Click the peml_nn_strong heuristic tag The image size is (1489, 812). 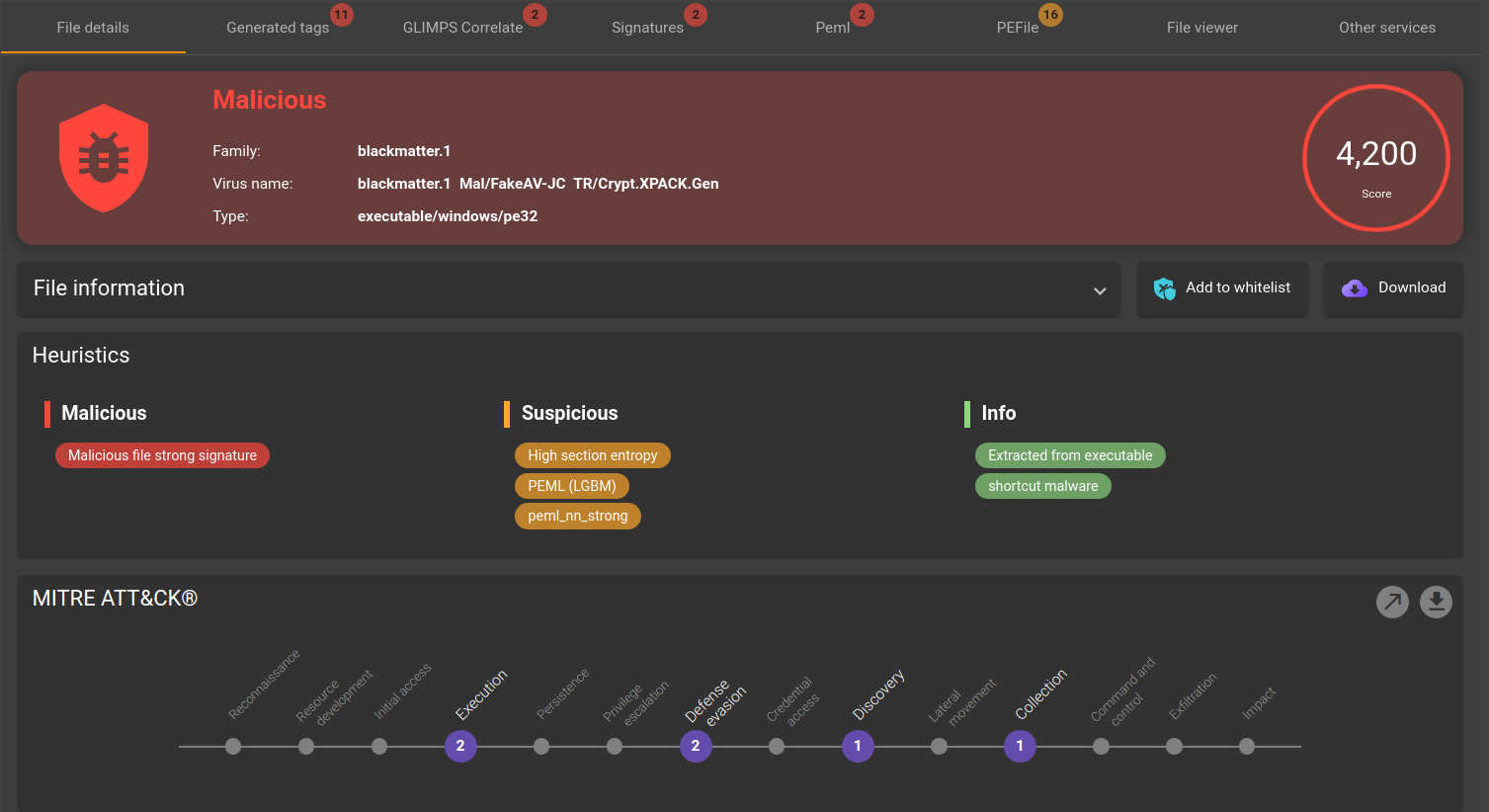coord(578,516)
